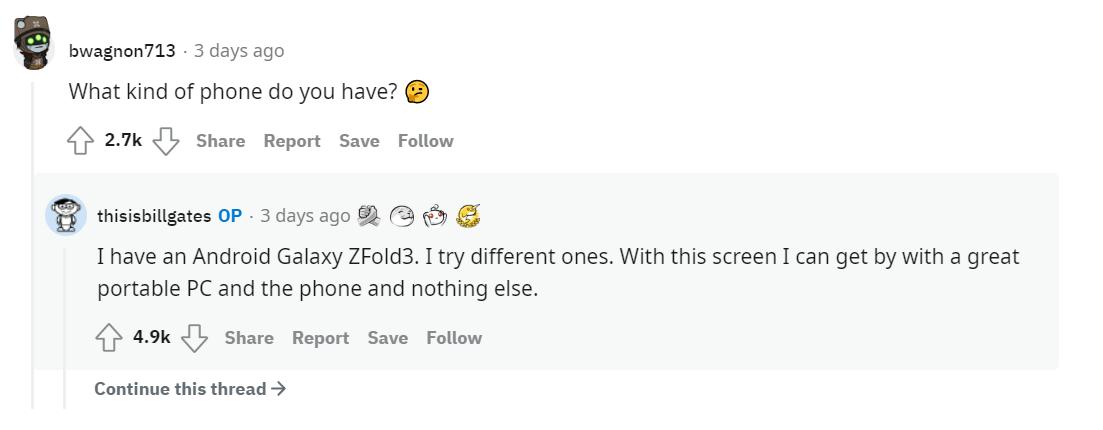The image size is (1103, 430).
Task: Downvote thisisbillgates' reply
Action: 195,338
